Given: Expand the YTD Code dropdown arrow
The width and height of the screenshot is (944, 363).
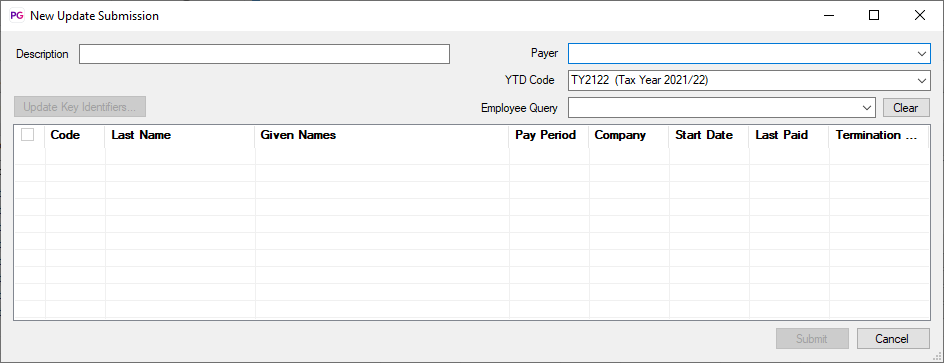Looking at the screenshot, I should (922, 80).
